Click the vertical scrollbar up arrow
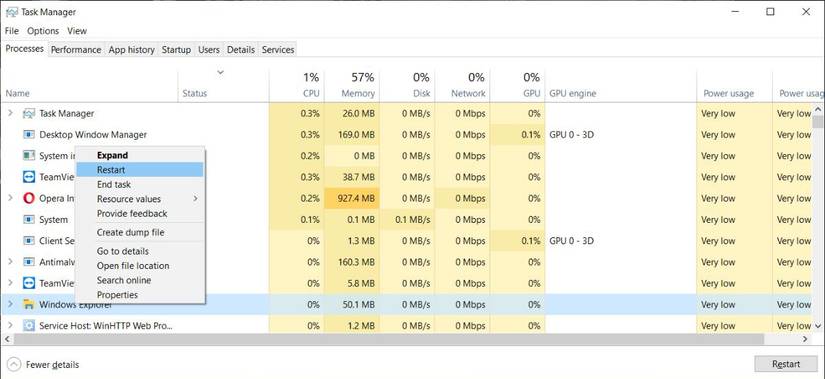The image size is (825, 379). (817, 109)
